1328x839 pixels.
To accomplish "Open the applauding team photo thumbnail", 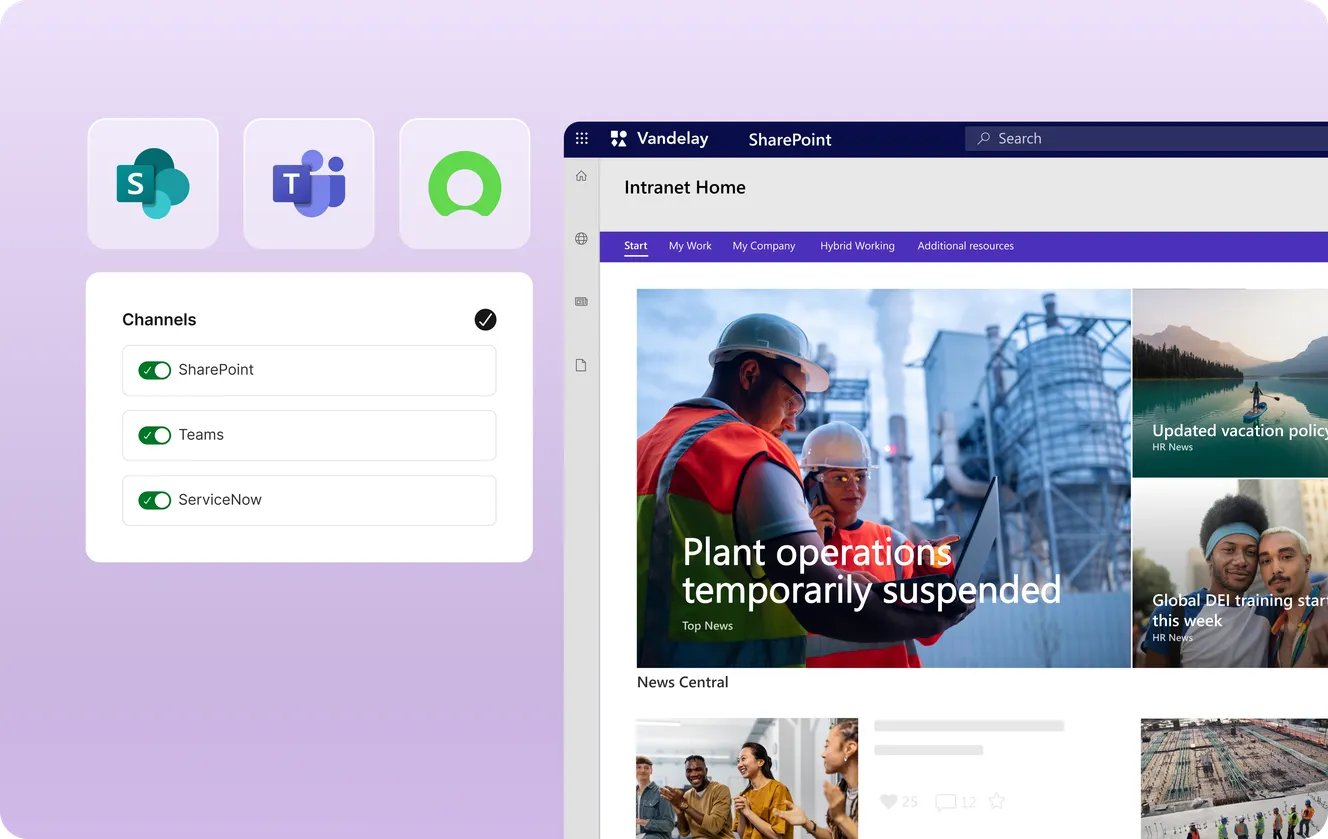I will (x=747, y=779).
